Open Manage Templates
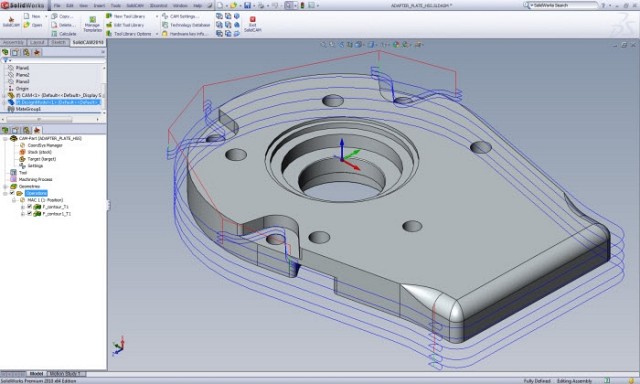This screenshot has width=640, height=384. coord(92,24)
